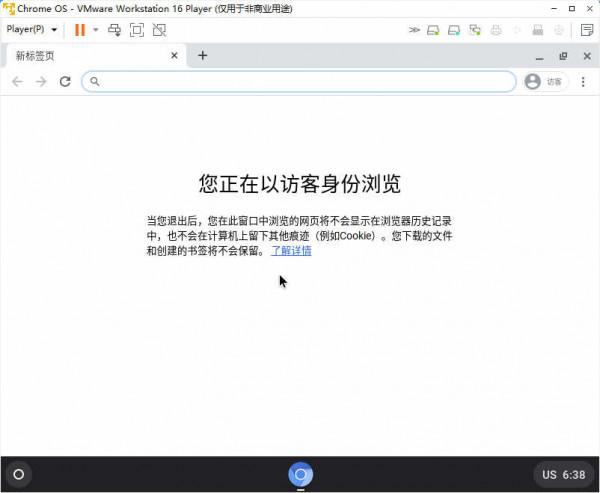The image size is (600, 493).
Task: Click the greyed printer device icon
Action: tap(496, 30)
